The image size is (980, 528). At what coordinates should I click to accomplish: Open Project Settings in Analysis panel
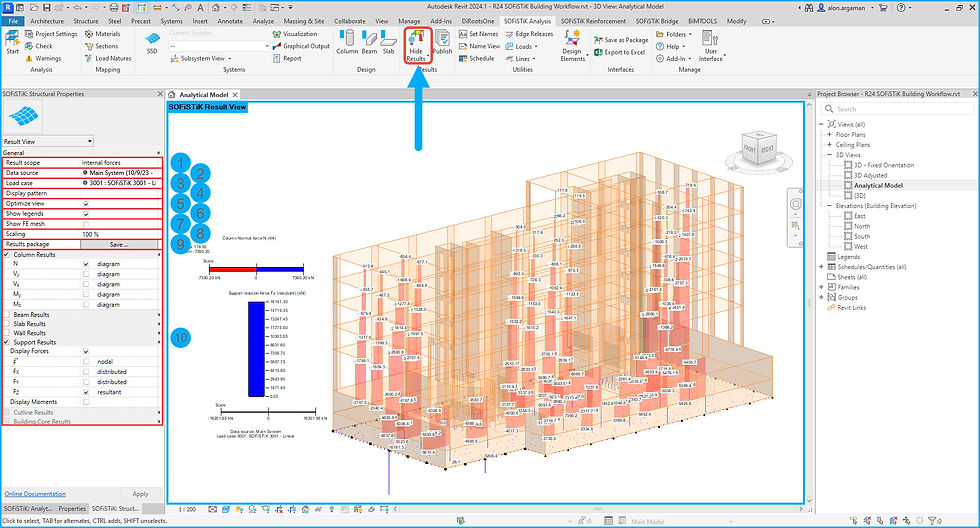51,34
